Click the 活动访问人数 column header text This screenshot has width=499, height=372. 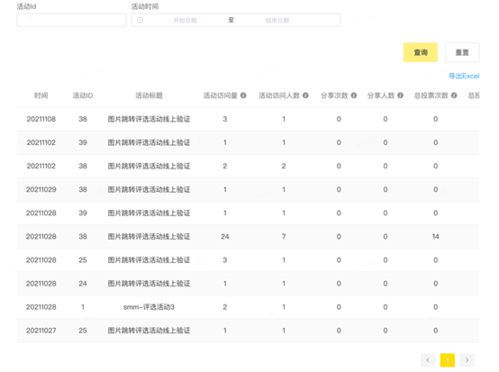[x=279, y=96]
